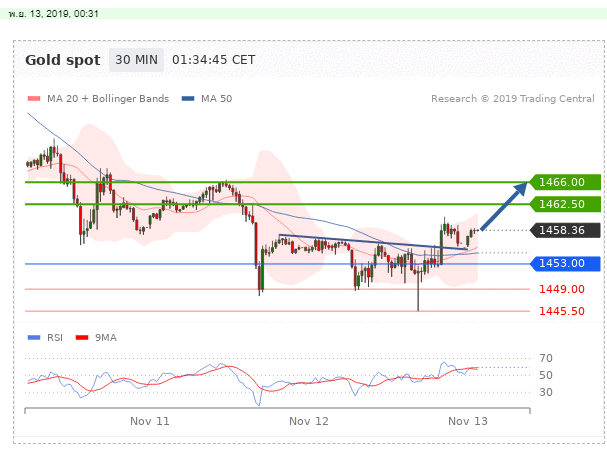Click the Nov 12 date axis label

tap(309, 421)
